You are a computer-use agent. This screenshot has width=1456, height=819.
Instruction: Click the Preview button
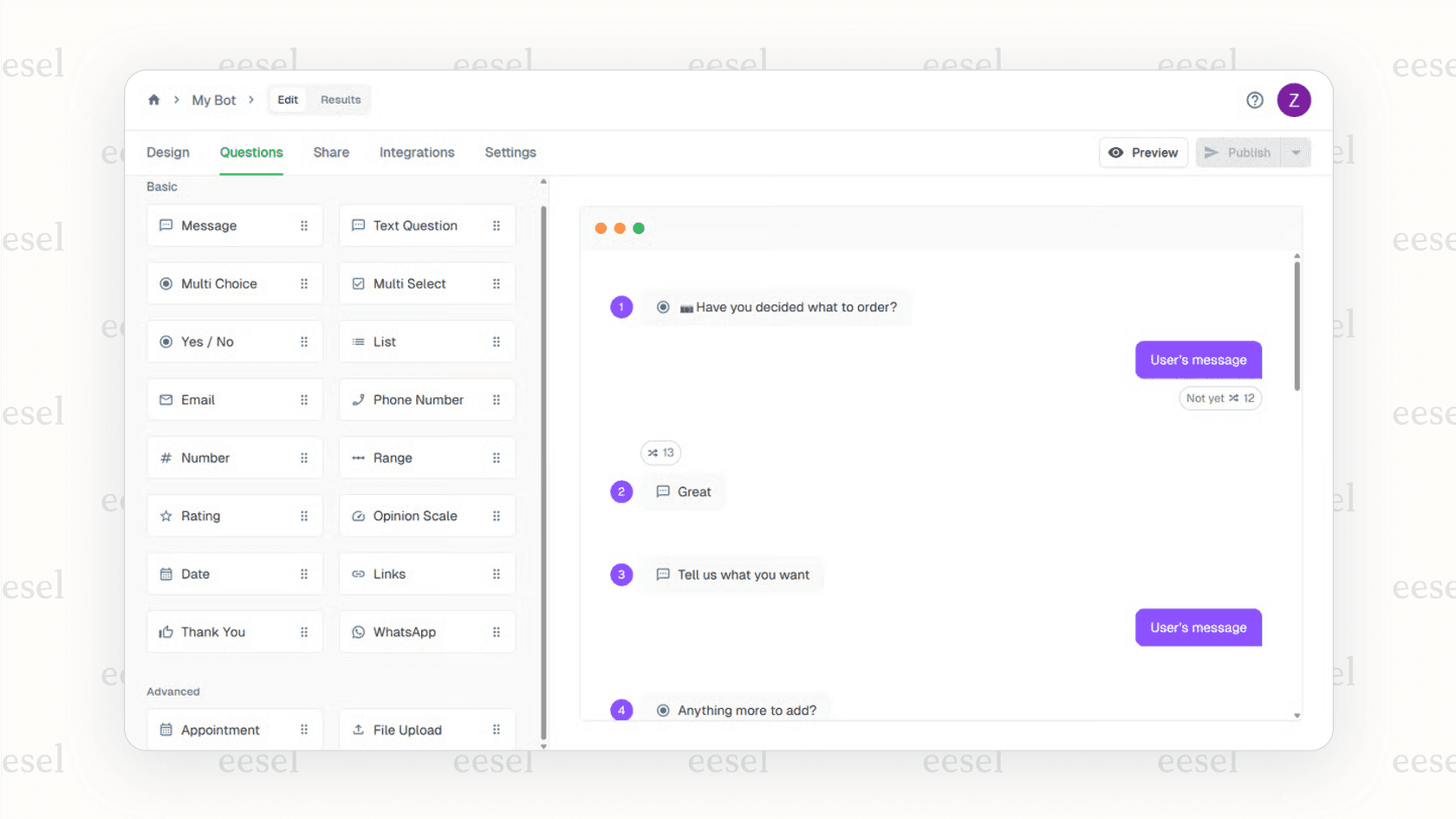[1143, 152]
